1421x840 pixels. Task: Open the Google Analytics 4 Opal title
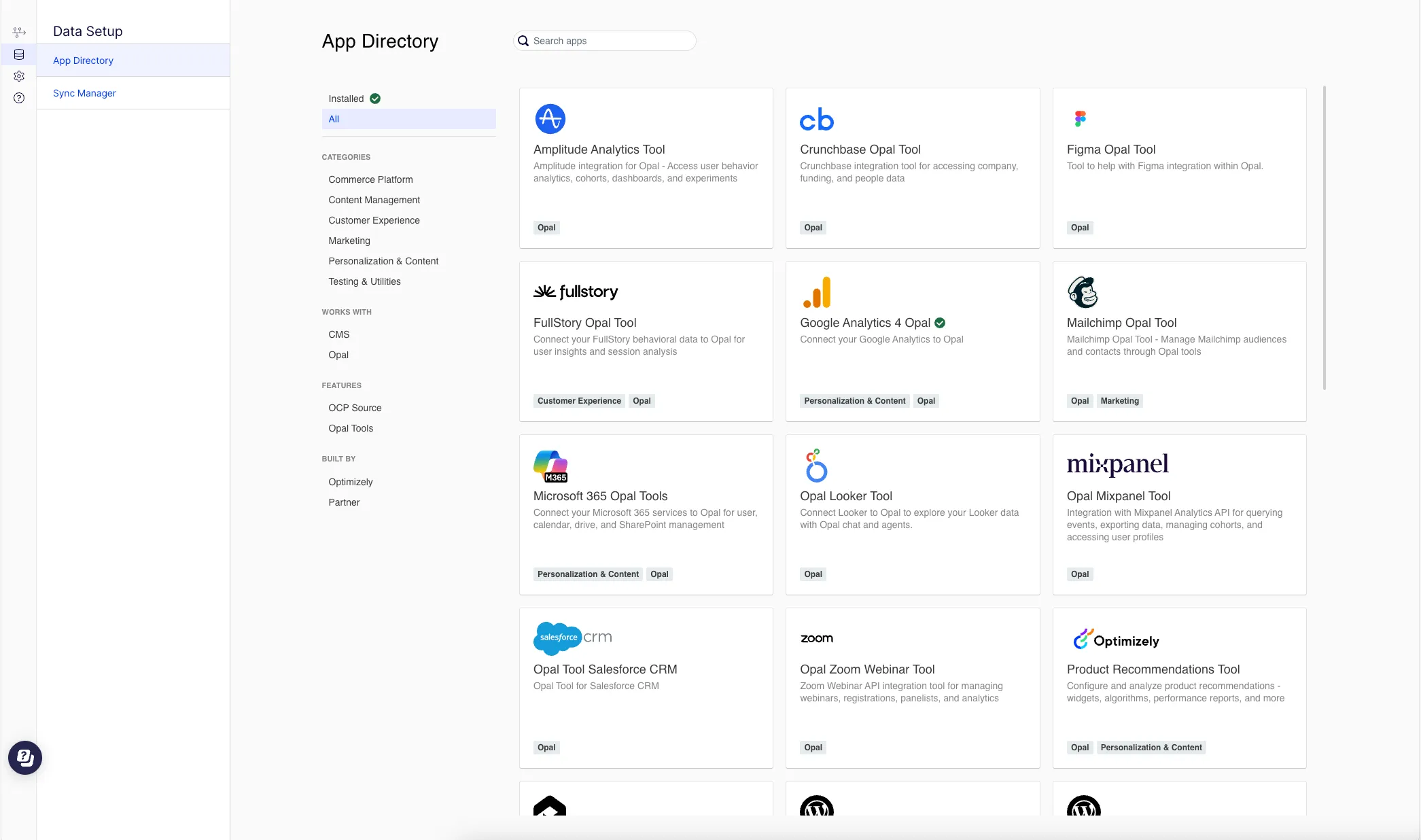pos(865,323)
